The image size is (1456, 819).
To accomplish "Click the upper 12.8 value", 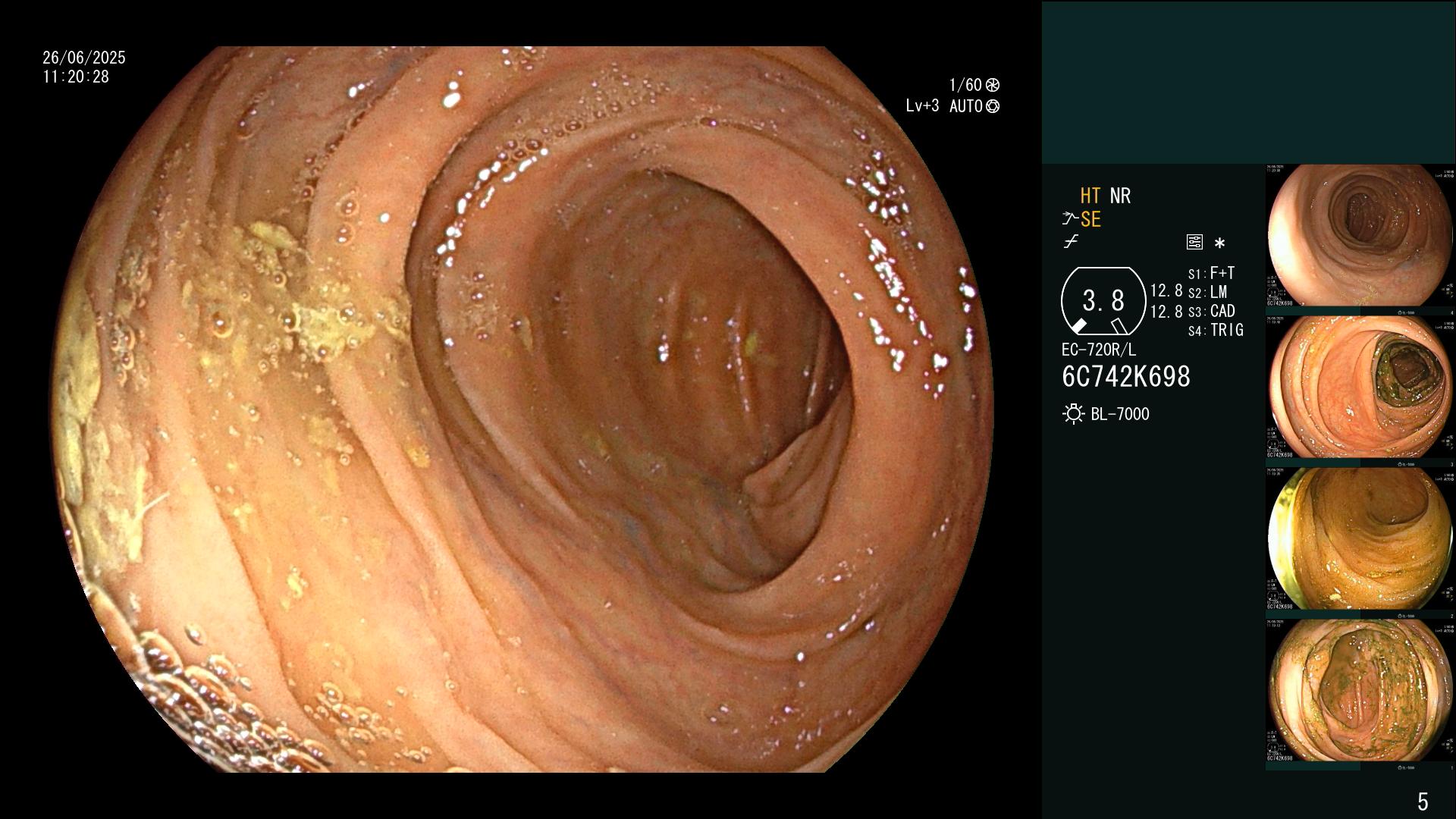I will (x=1166, y=291).
